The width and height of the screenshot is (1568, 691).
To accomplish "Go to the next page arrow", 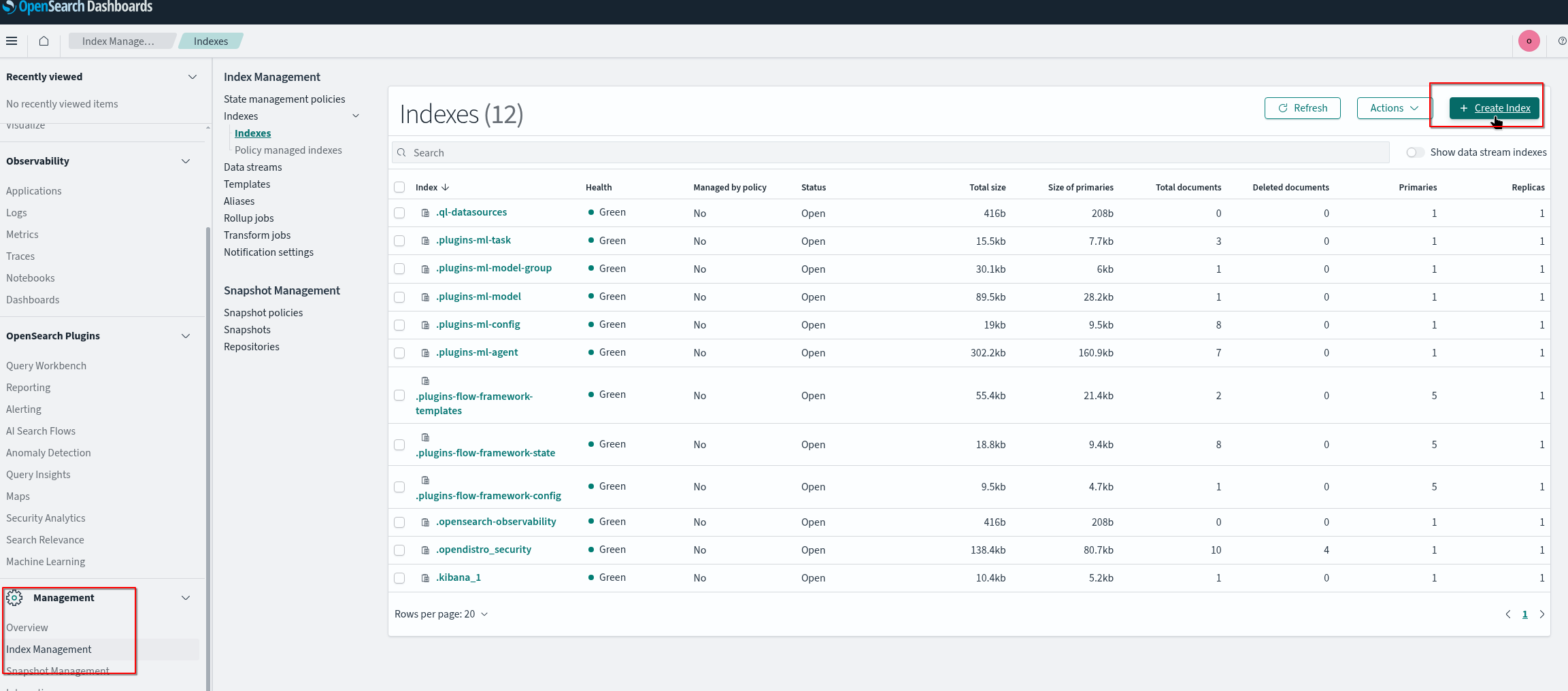I will coord(1542,614).
